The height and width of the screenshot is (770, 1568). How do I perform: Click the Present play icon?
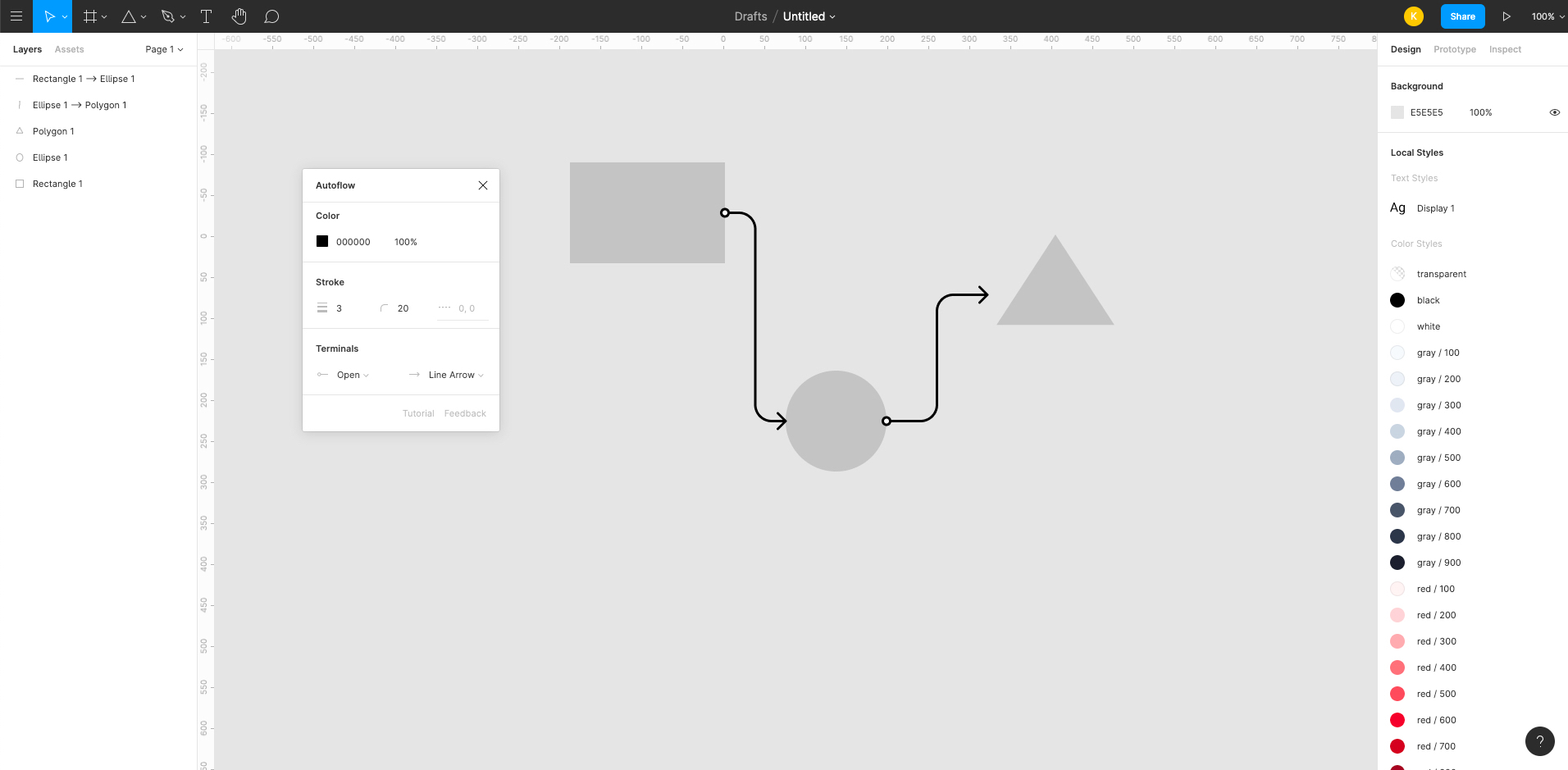1506,16
